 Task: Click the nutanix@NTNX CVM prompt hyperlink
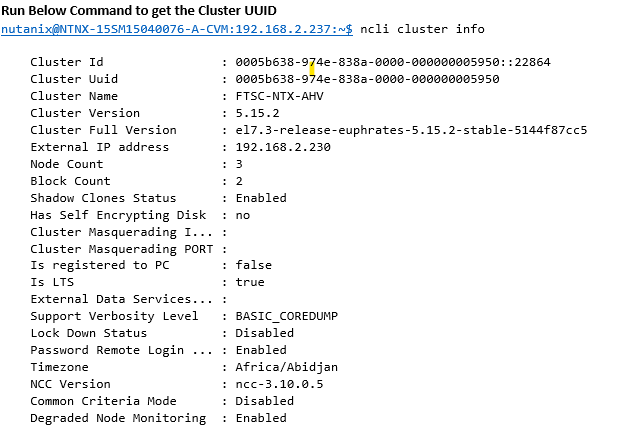tap(176, 30)
